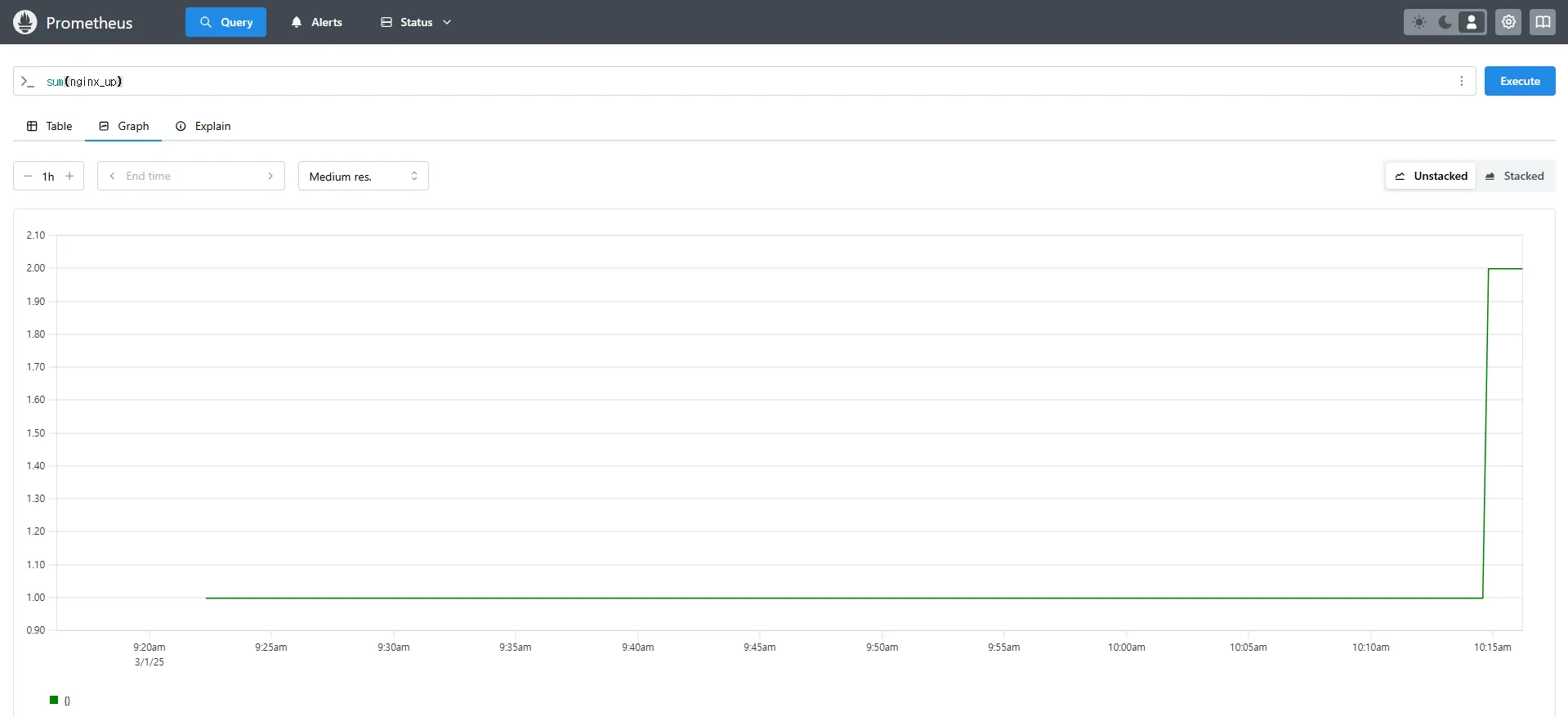Expand the Status dropdown menu
The height and width of the screenshot is (717, 1568).
click(416, 22)
